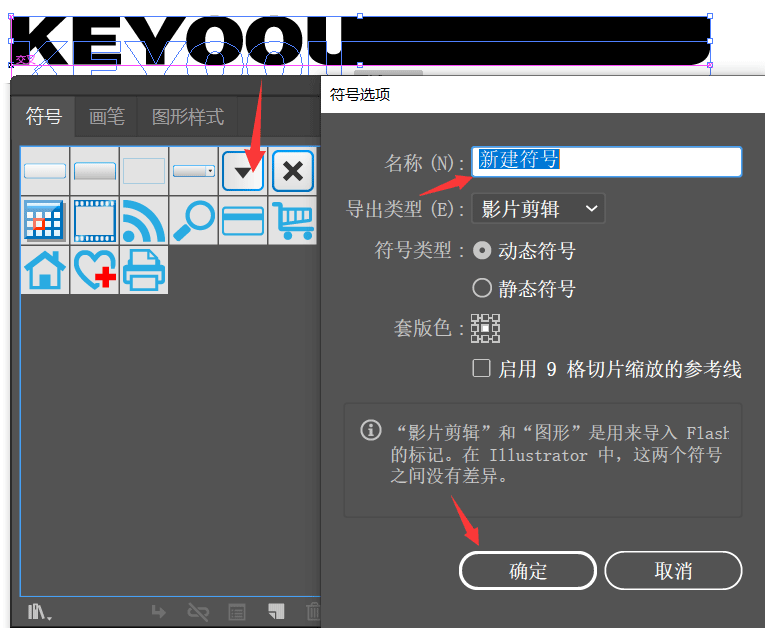Viewport: 765px width, 628px height.
Task: Select the down-arrow button symbol
Action: pos(243,171)
